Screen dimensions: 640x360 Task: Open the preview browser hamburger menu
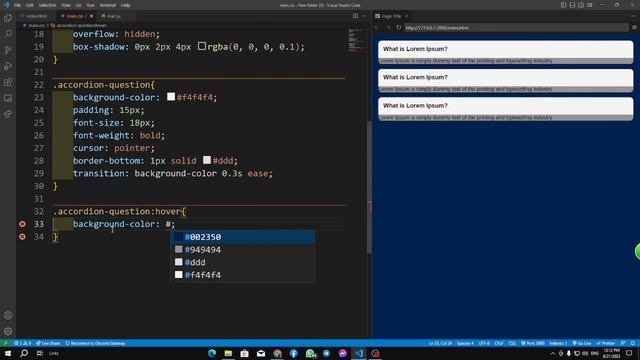coord(634,27)
